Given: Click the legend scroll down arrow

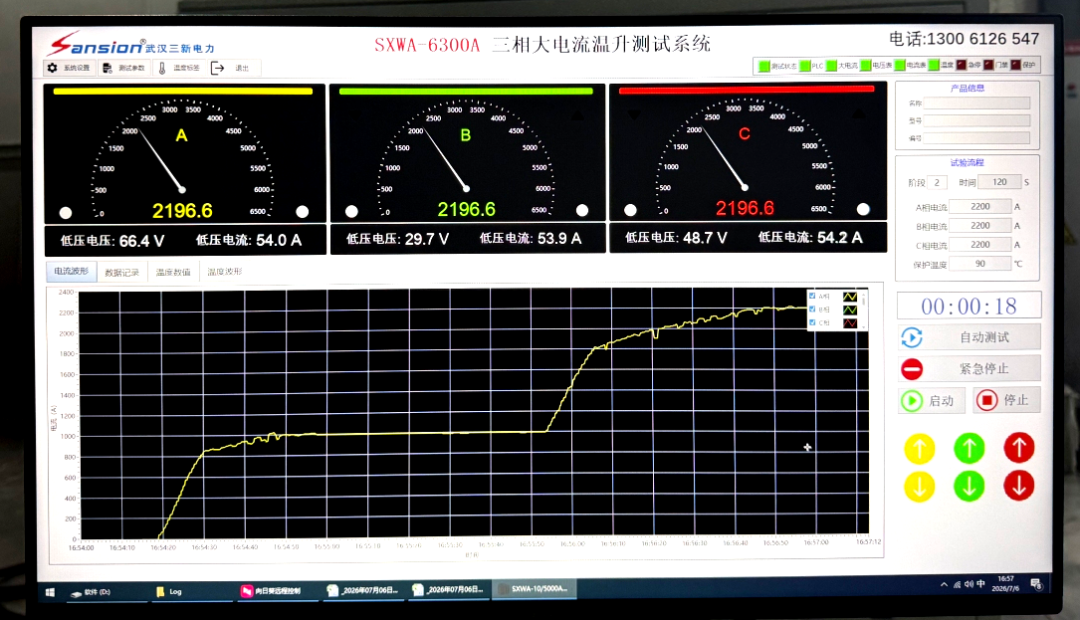Looking at the screenshot, I should click(x=864, y=327).
